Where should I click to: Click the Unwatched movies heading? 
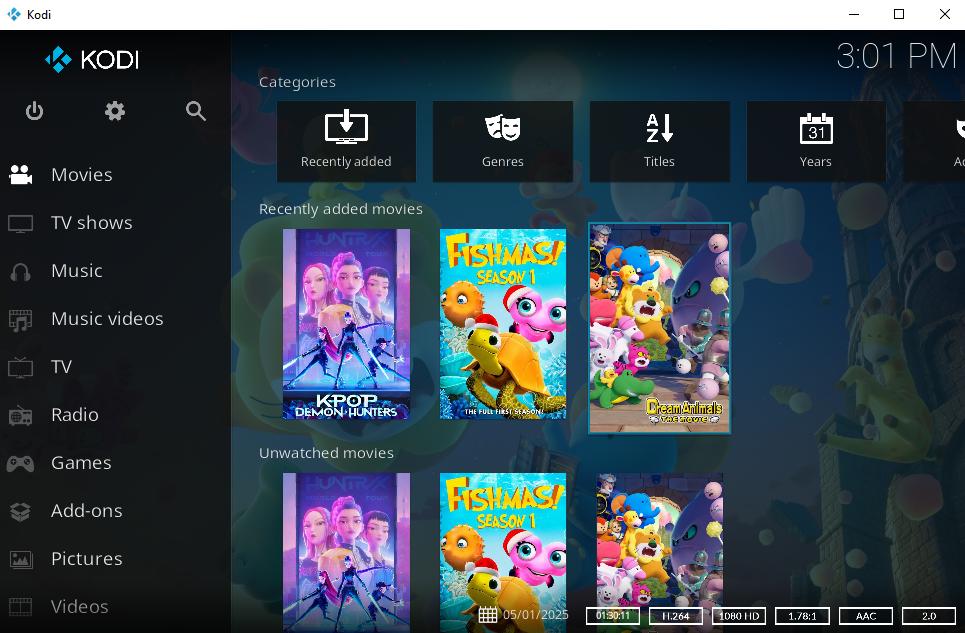(x=326, y=453)
